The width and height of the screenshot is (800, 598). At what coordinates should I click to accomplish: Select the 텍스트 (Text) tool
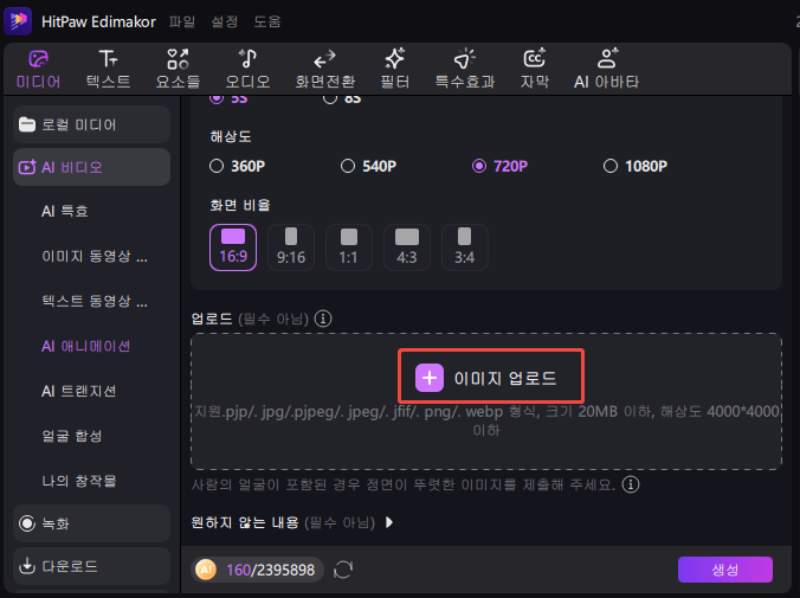[x=108, y=67]
